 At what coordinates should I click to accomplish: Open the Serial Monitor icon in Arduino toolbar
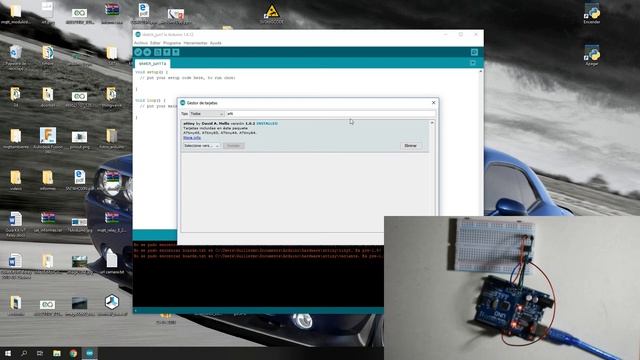[x=474, y=52]
